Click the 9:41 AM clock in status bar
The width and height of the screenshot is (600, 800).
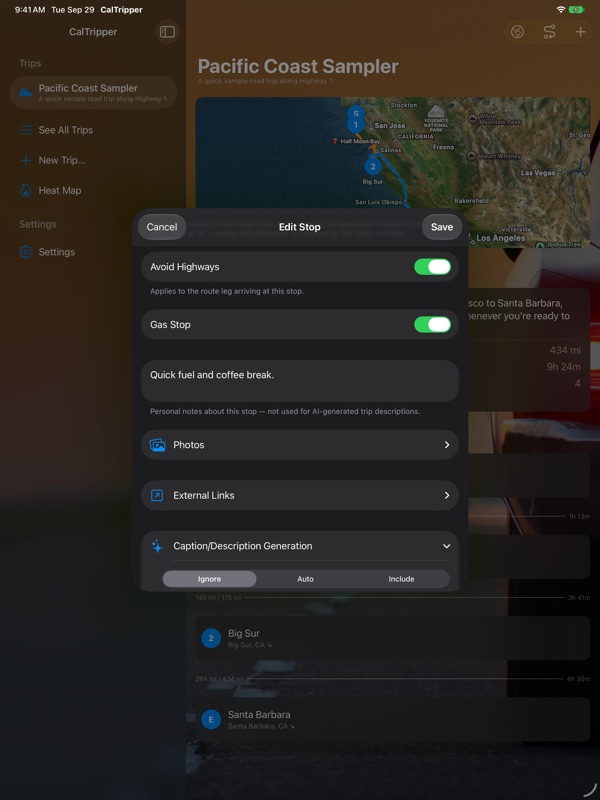click(30, 10)
